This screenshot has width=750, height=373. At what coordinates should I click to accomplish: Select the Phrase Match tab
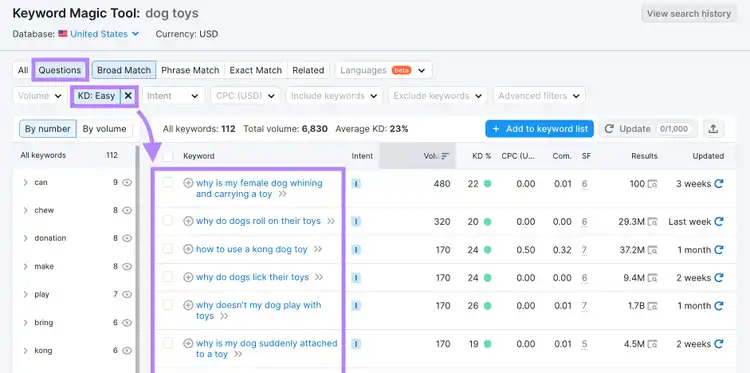pos(190,70)
